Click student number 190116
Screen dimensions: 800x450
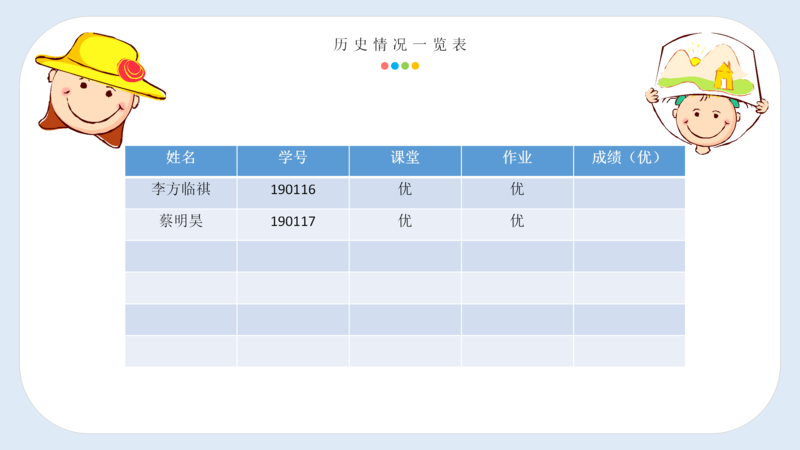[293, 192]
